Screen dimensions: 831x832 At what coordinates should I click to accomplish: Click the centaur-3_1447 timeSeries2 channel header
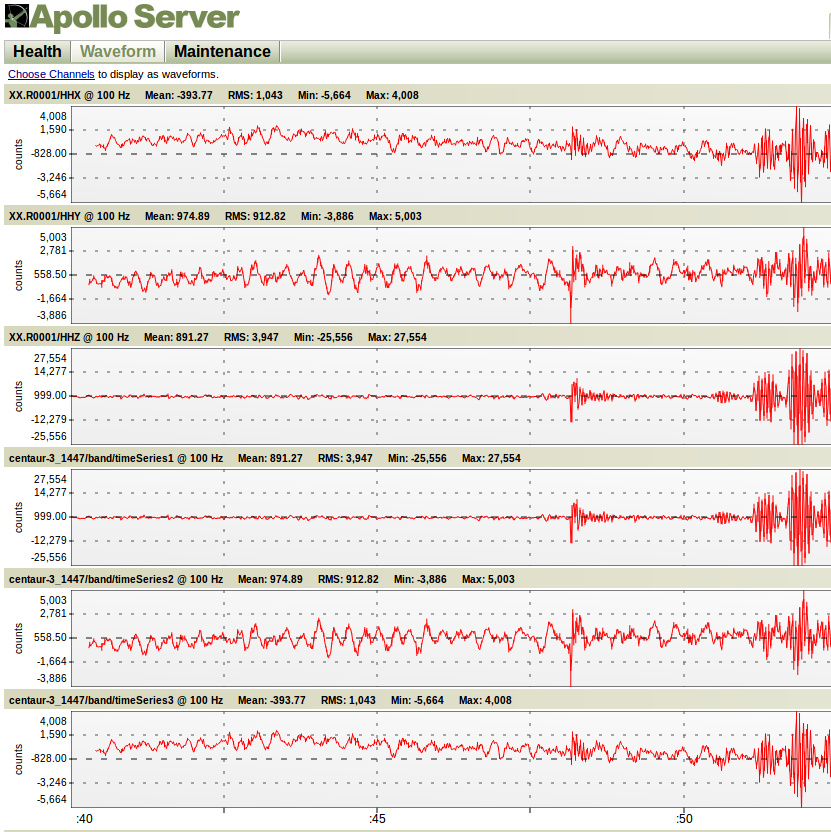(x=115, y=579)
